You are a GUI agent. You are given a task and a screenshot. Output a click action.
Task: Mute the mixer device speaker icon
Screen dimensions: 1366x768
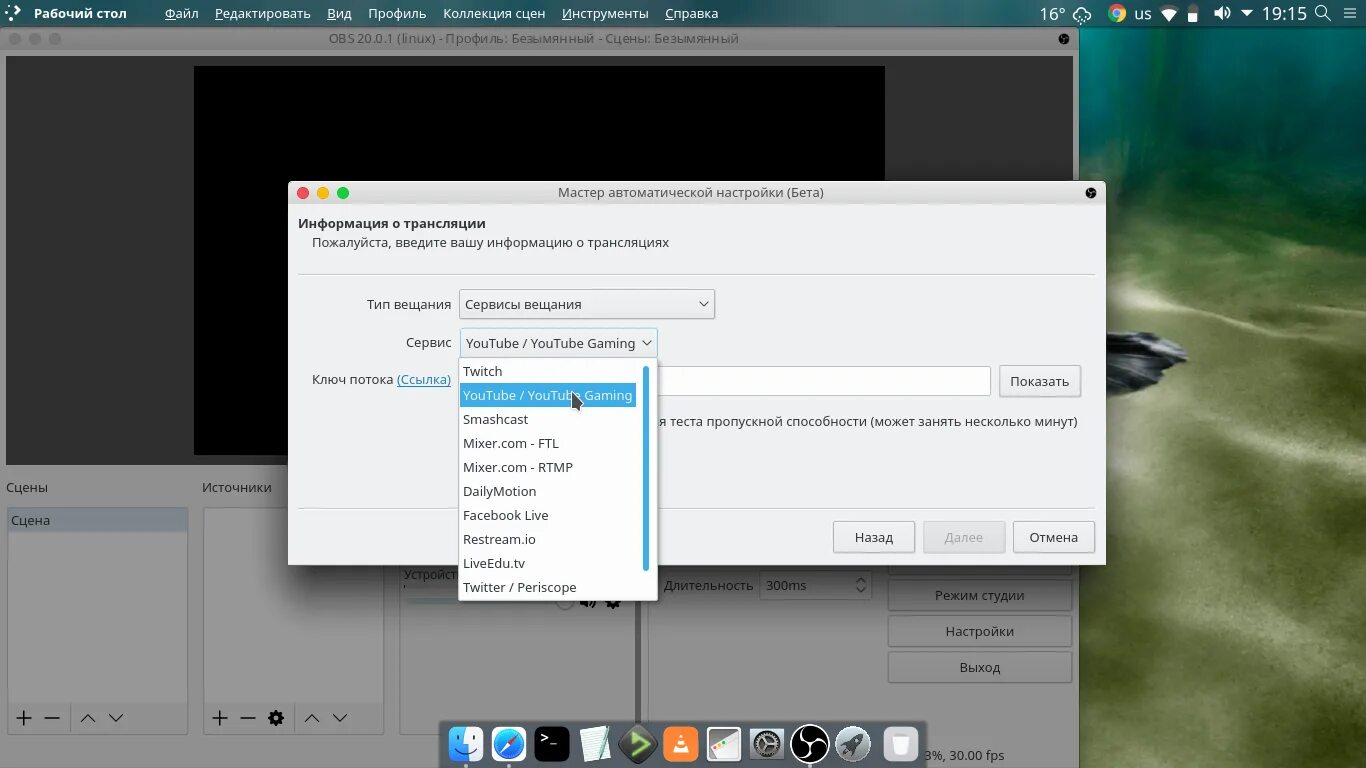pos(588,602)
